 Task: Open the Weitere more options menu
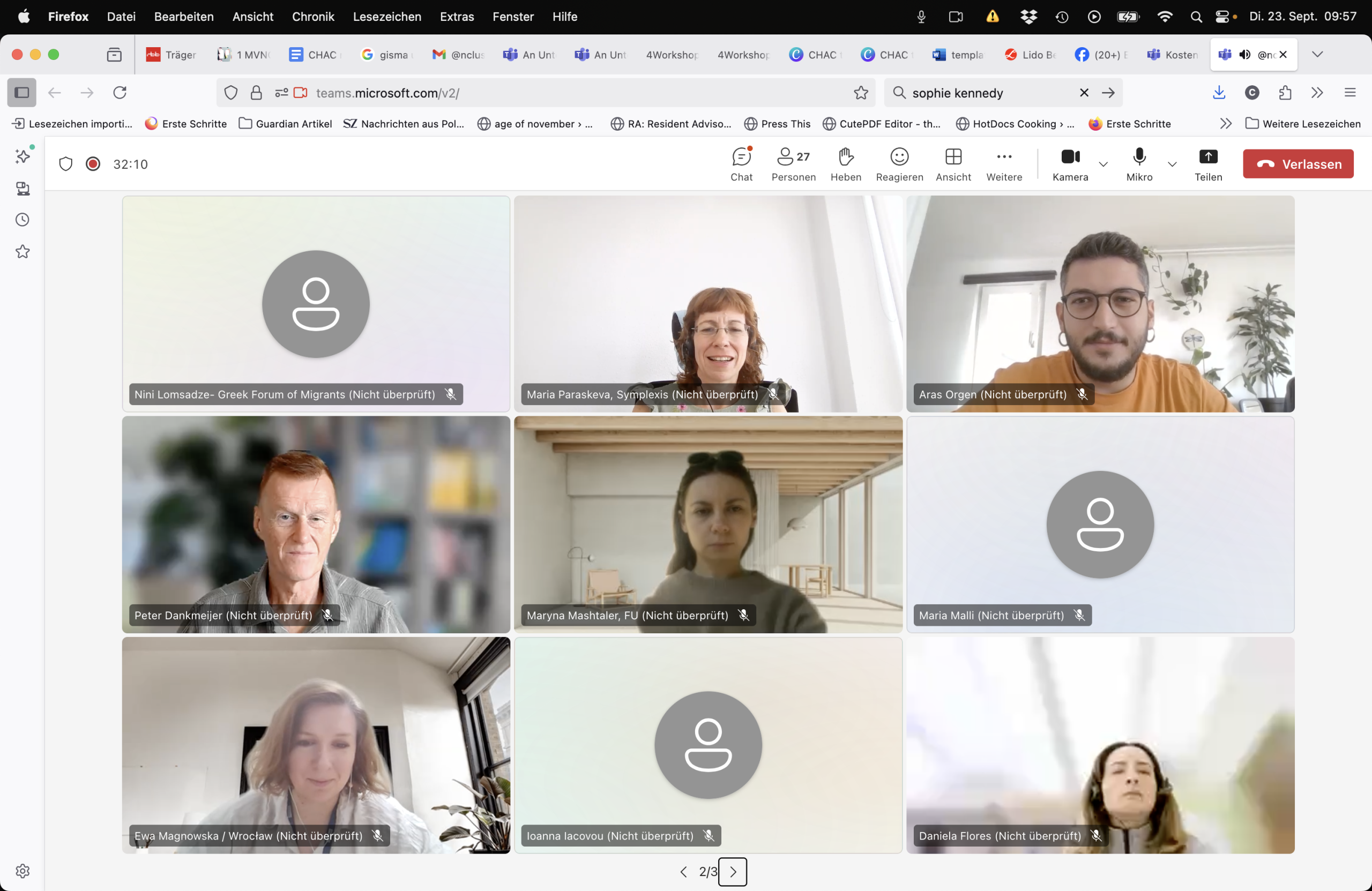[x=1004, y=163]
